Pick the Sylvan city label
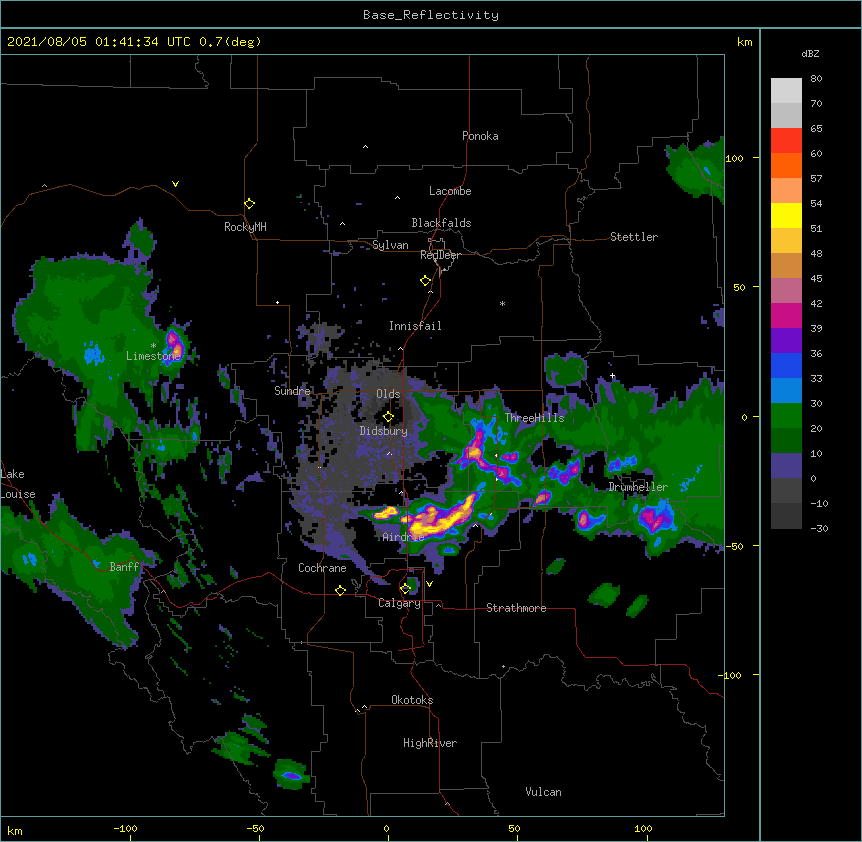Screen dimensions: 862x842 pyautogui.click(x=390, y=245)
